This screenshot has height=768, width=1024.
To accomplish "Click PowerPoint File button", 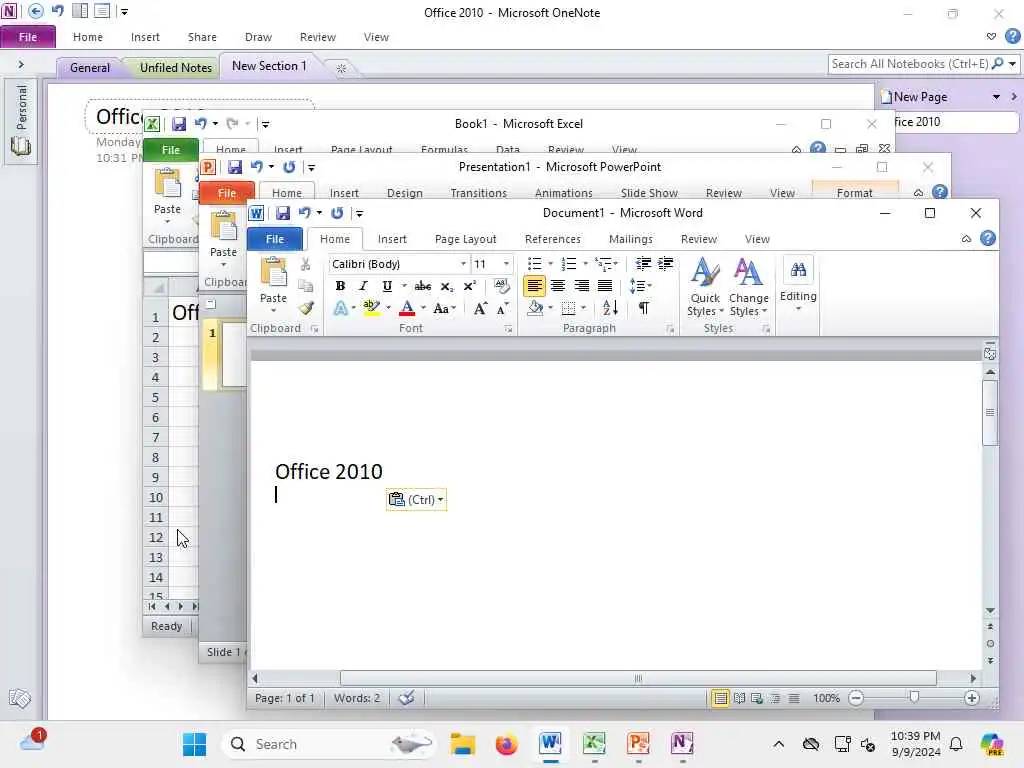I will pyautogui.click(x=227, y=193).
